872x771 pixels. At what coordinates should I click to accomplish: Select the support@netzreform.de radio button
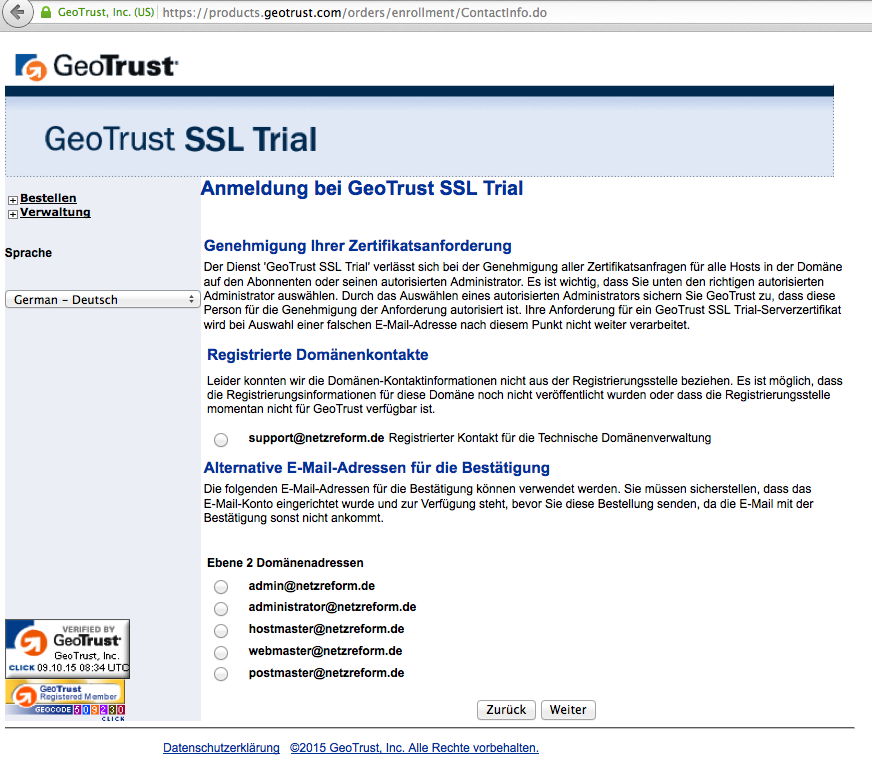(221, 439)
